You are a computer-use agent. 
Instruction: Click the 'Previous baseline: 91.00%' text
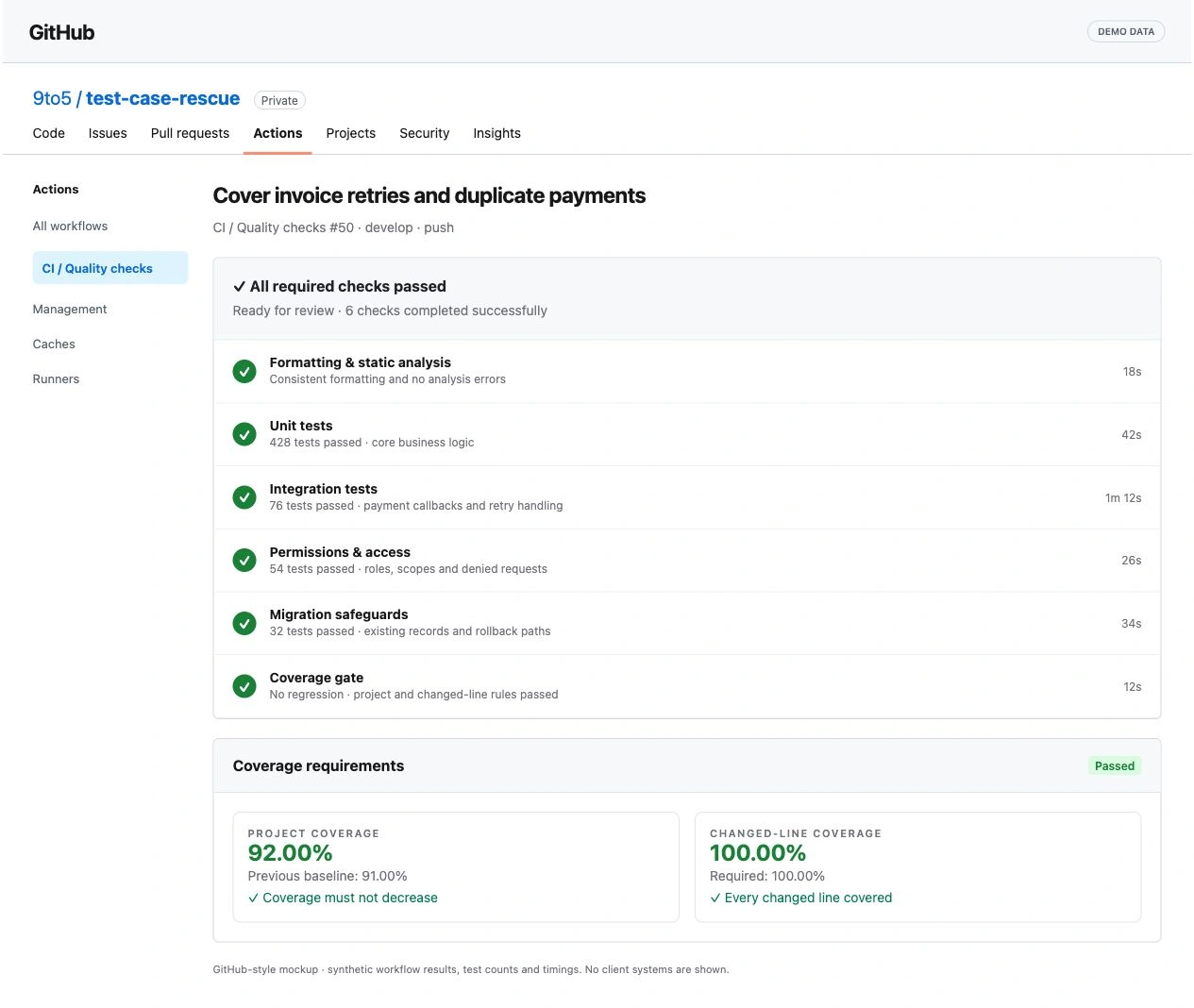click(x=328, y=876)
